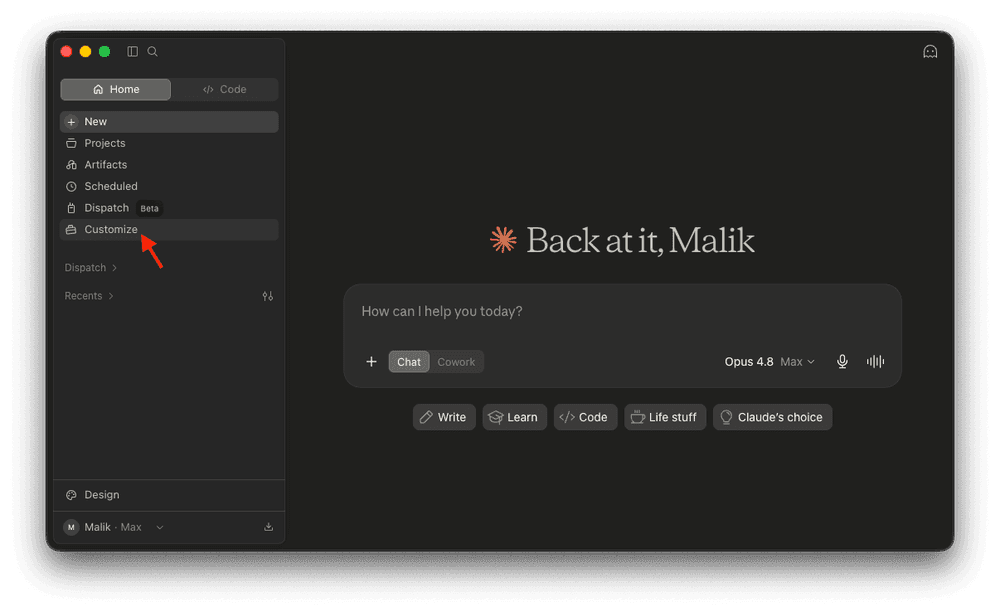This screenshot has width=1000, height=612.
Task: Start voice mode with waveform icon
Action: point(876,362)
